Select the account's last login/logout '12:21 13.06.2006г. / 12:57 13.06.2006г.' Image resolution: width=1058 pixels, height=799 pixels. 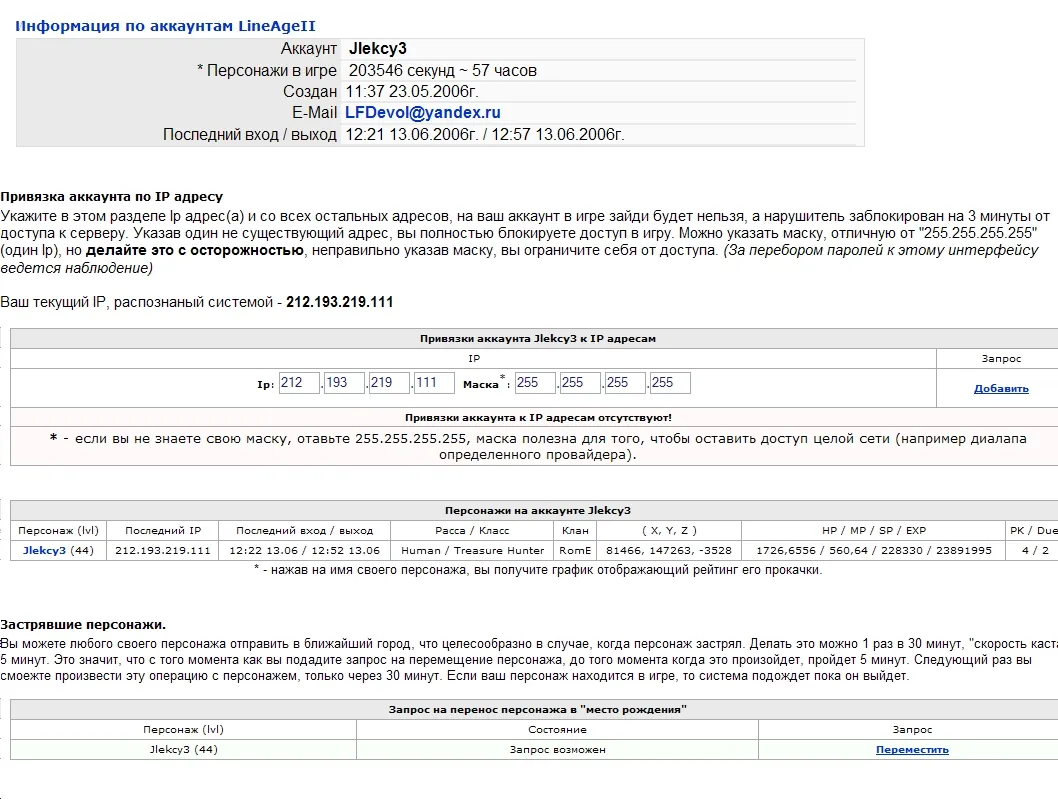tap(485, 134)
